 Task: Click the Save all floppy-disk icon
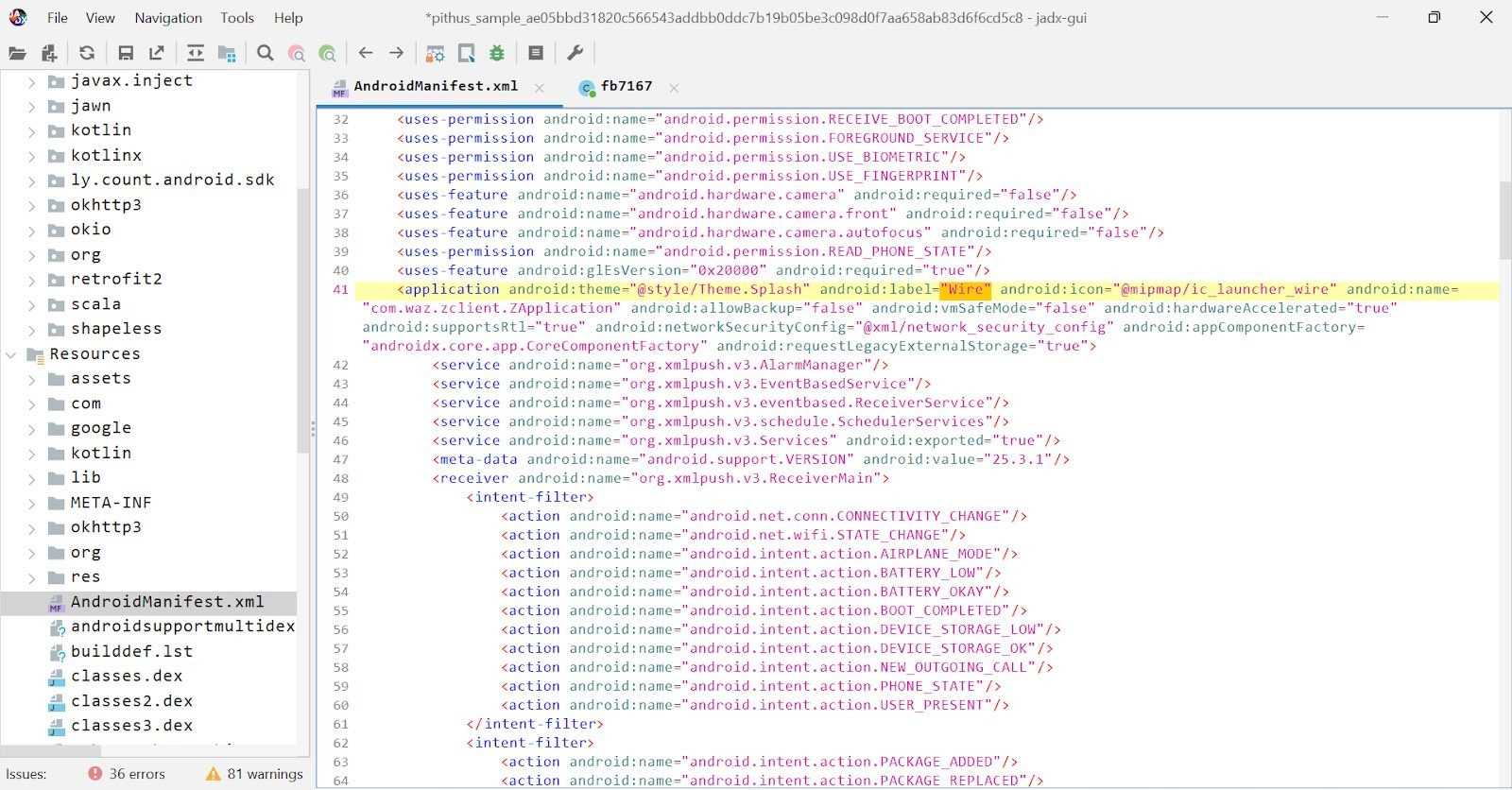pyautogui.click(x=126, y=54)
